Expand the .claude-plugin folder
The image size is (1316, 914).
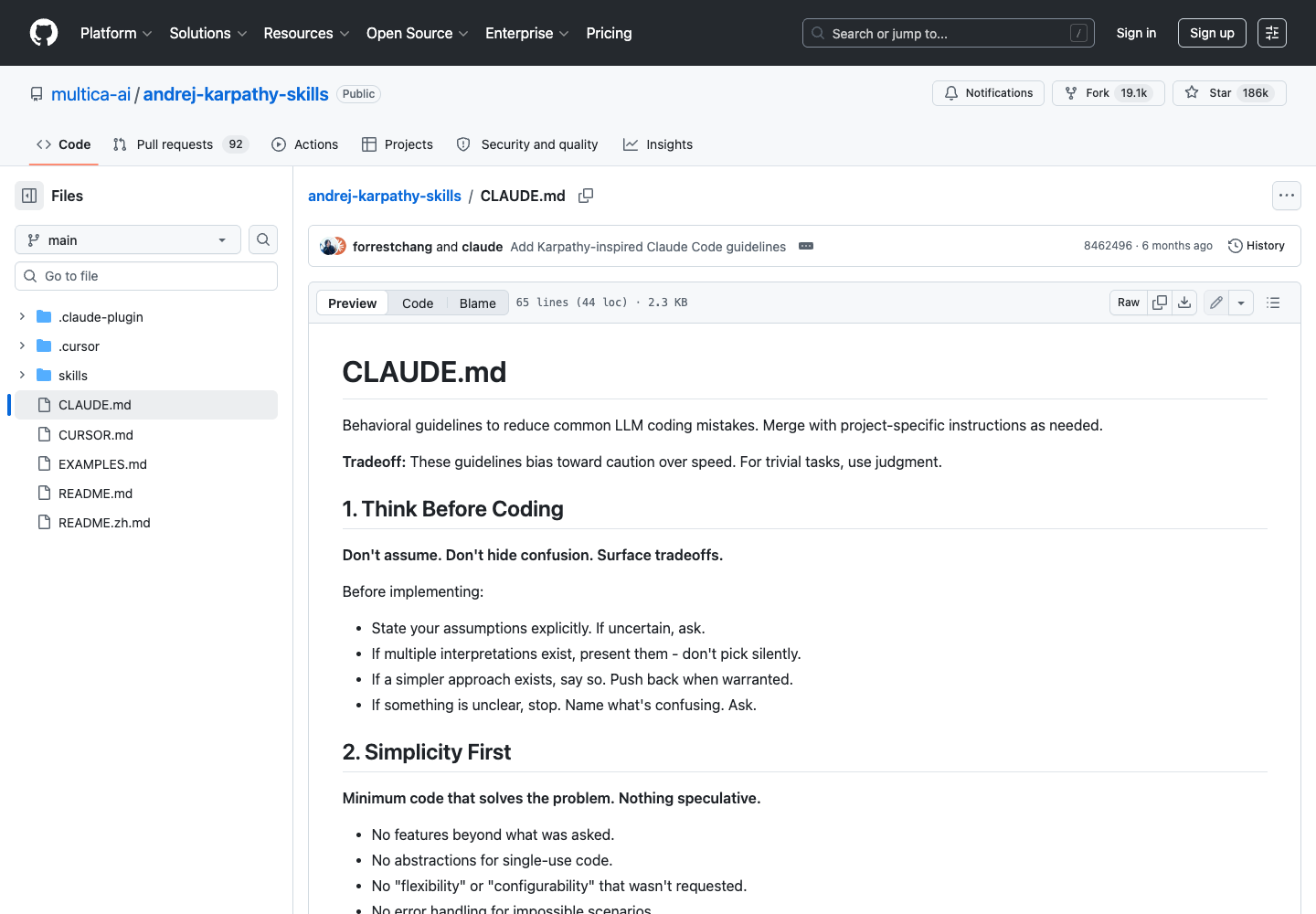[22, 316]
